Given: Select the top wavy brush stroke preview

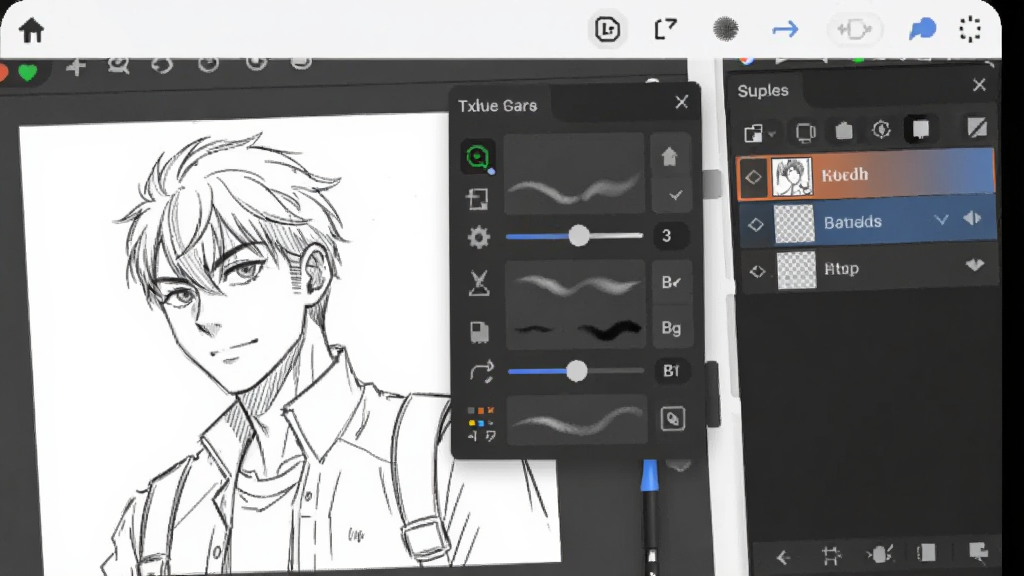Looking at the screenshot, I should (574, 174).
